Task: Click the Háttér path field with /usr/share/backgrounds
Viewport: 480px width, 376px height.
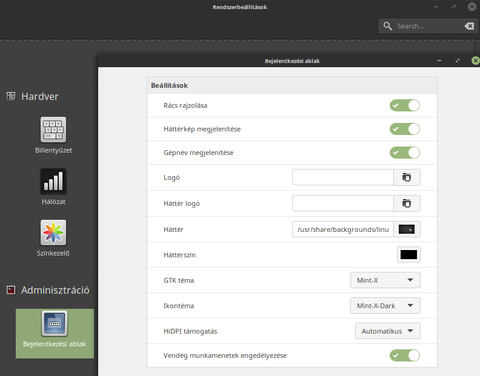Action: tap(343, 229)
